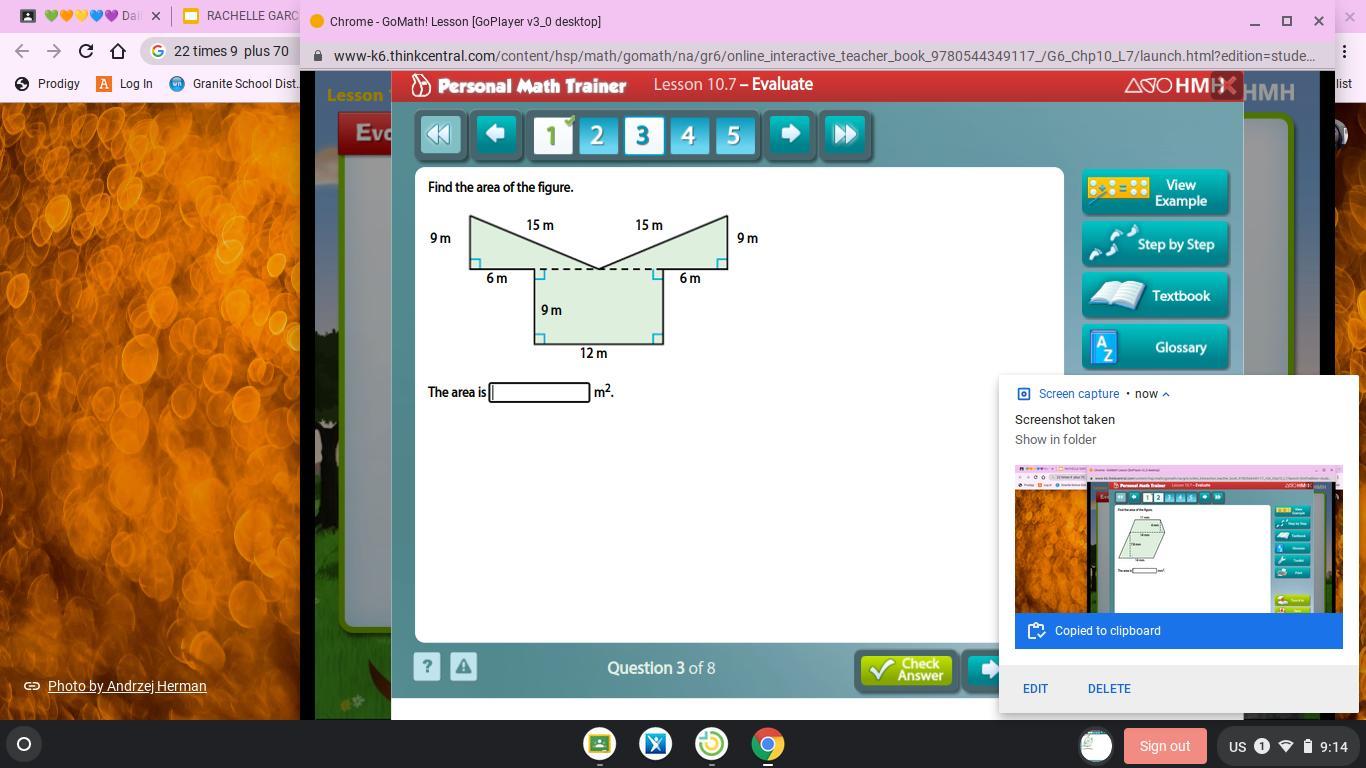
Task: Open Granite School Dist. bookmark
Action: [x=234, y=84]
